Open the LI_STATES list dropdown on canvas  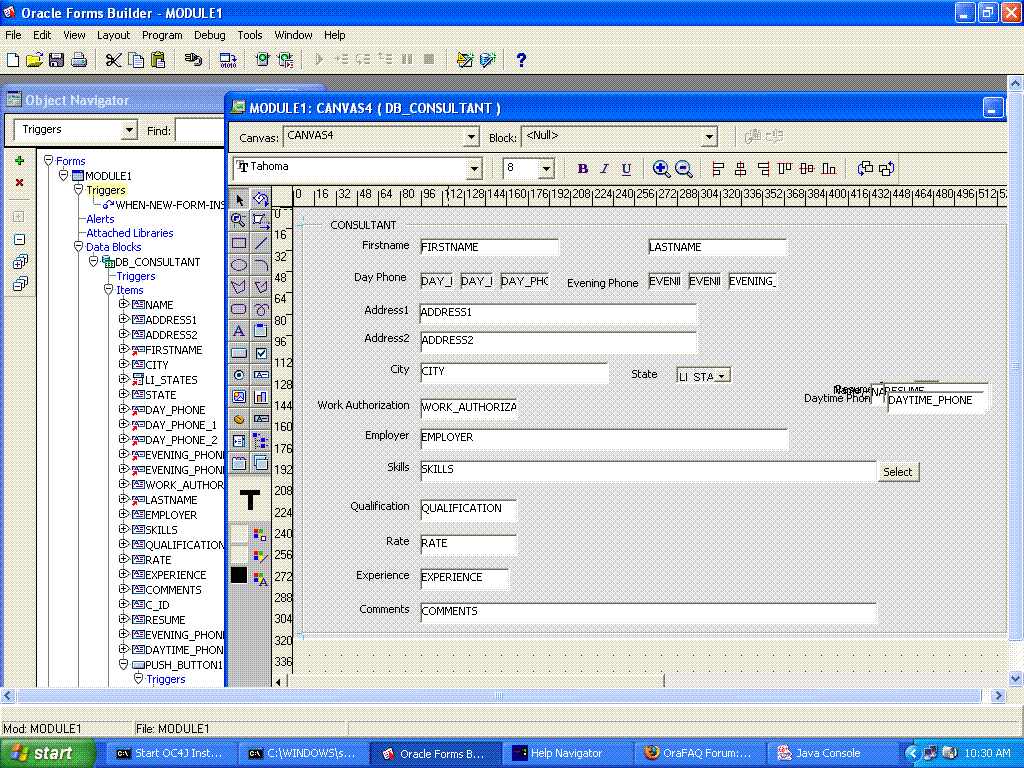click(x=721, y=376)
